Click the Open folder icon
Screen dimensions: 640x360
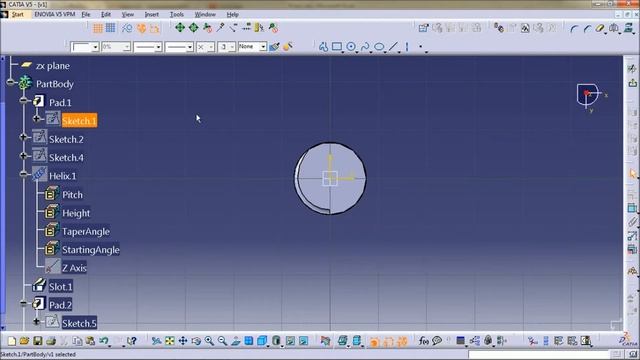click(24, 341)
